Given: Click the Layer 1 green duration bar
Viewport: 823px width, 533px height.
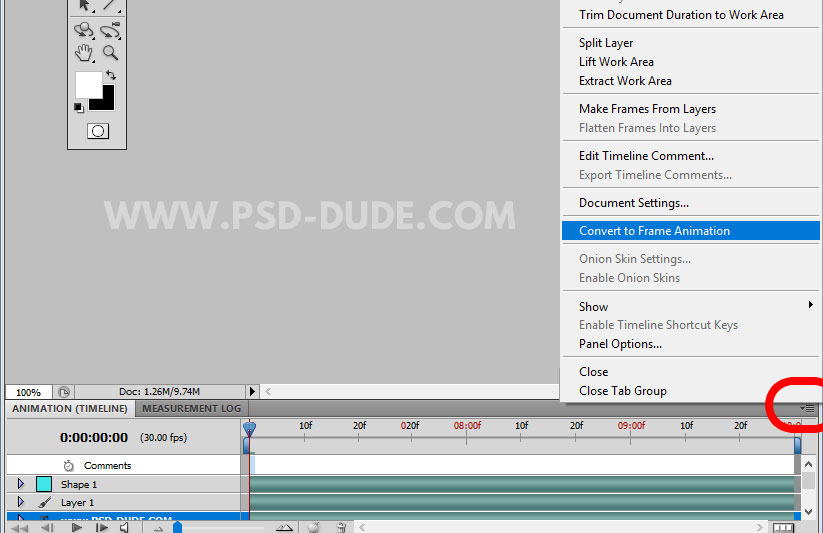Looking at the screenshot, I should [522, 502].
